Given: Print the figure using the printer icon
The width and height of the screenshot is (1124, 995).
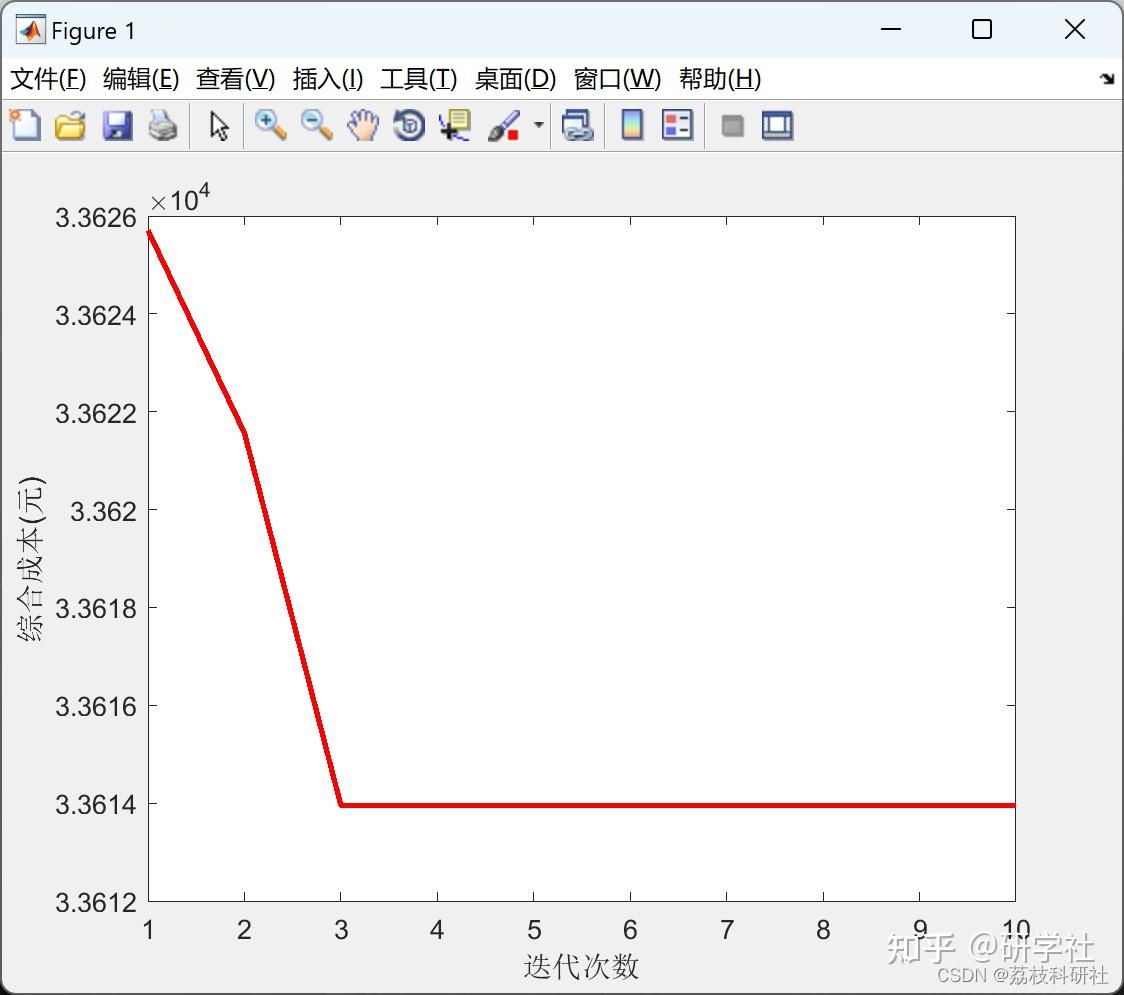Looking at the screenshot, I should [163, 125].
